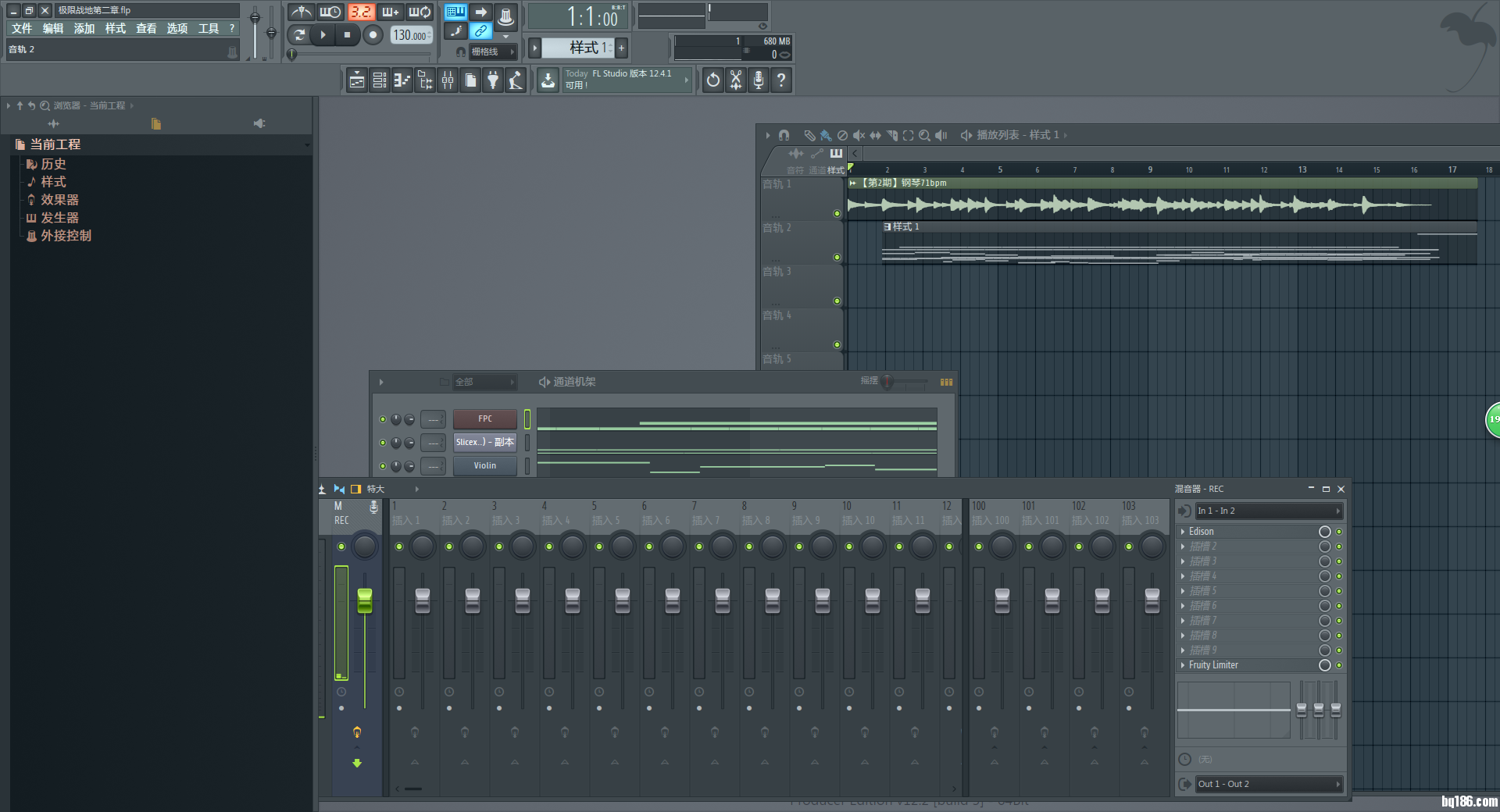1500x812 pixels.
Task: Click the metronome icon
Action: coord(301,12)
